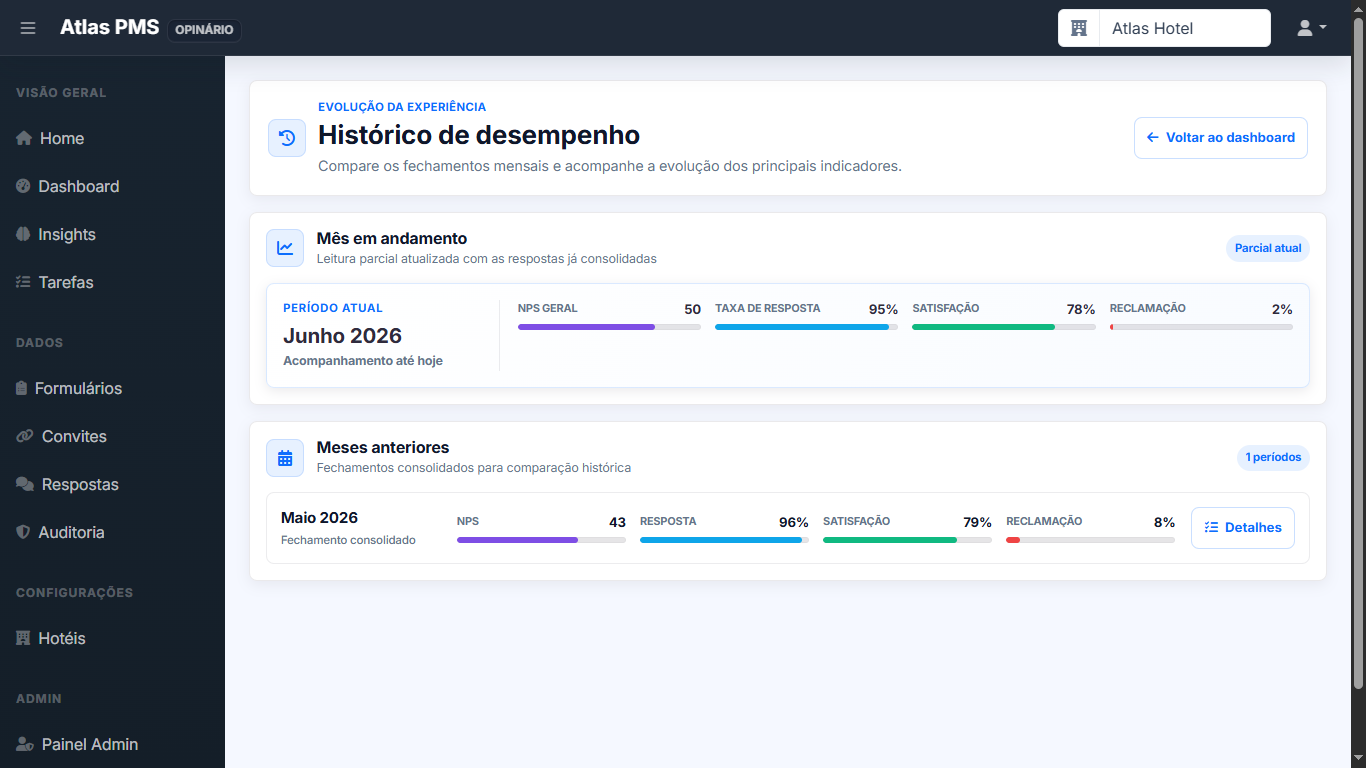The height and width of the screenshot is (768, 1366).
Task: Open Detalhes for Maio 2026
Action: click(1243, 528)
